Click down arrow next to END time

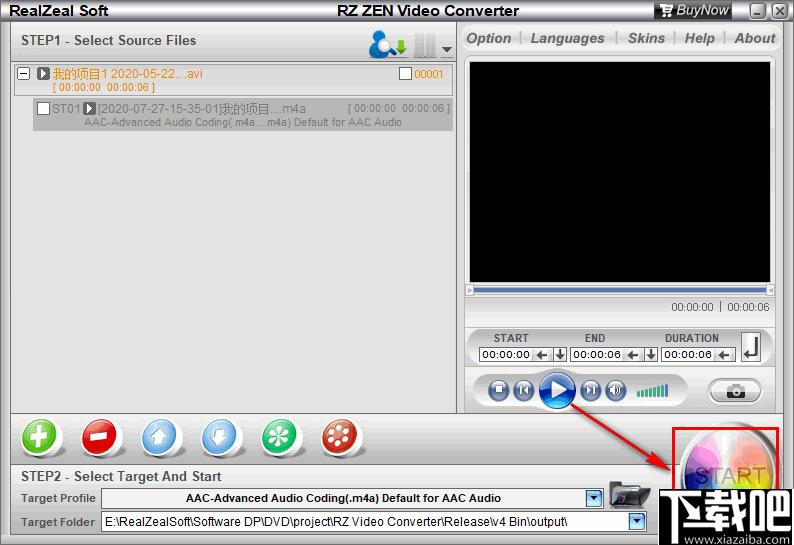tap(651, 354)
